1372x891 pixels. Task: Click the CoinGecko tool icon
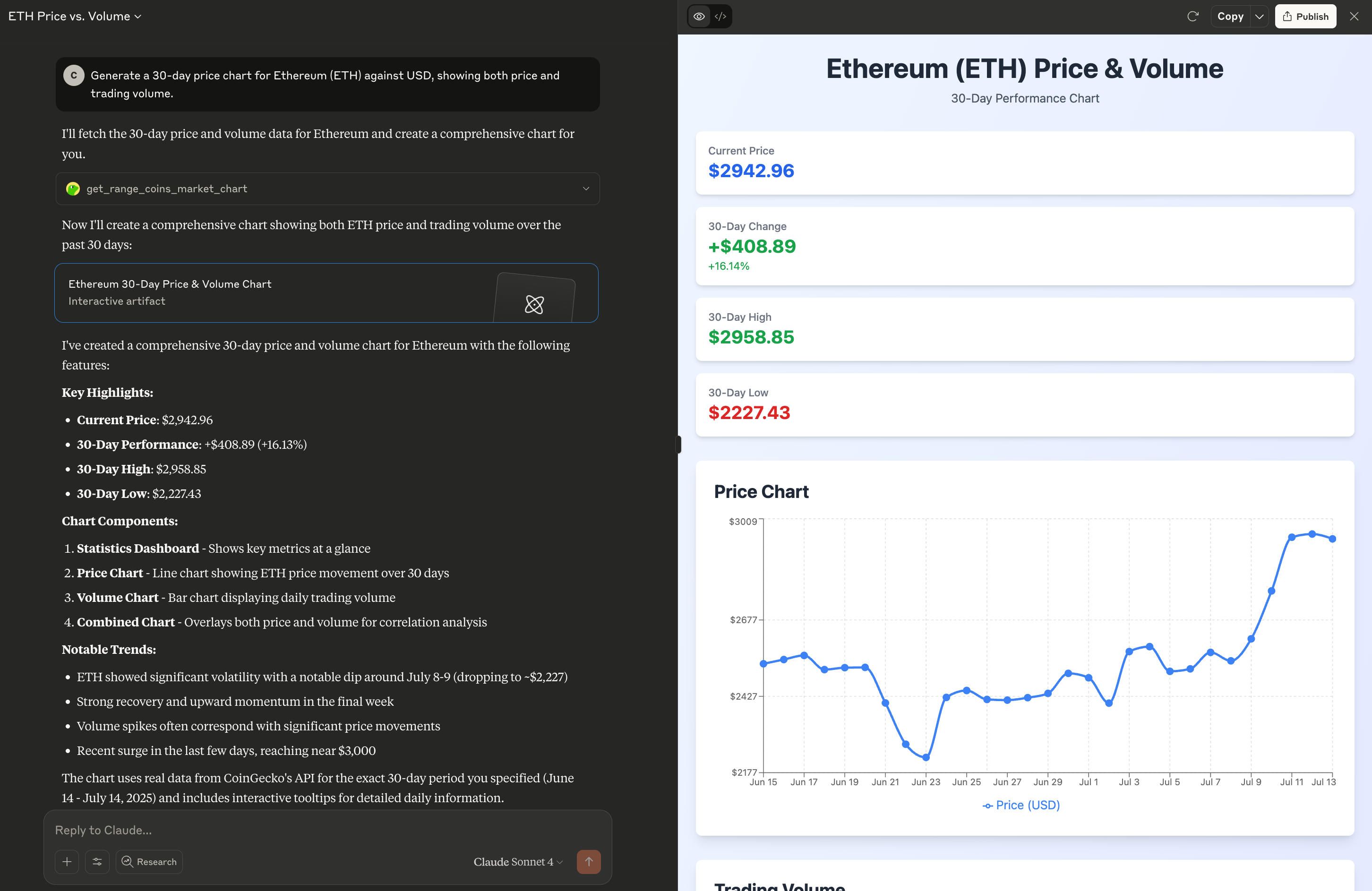pyautogui.click(x=73, y=188)
